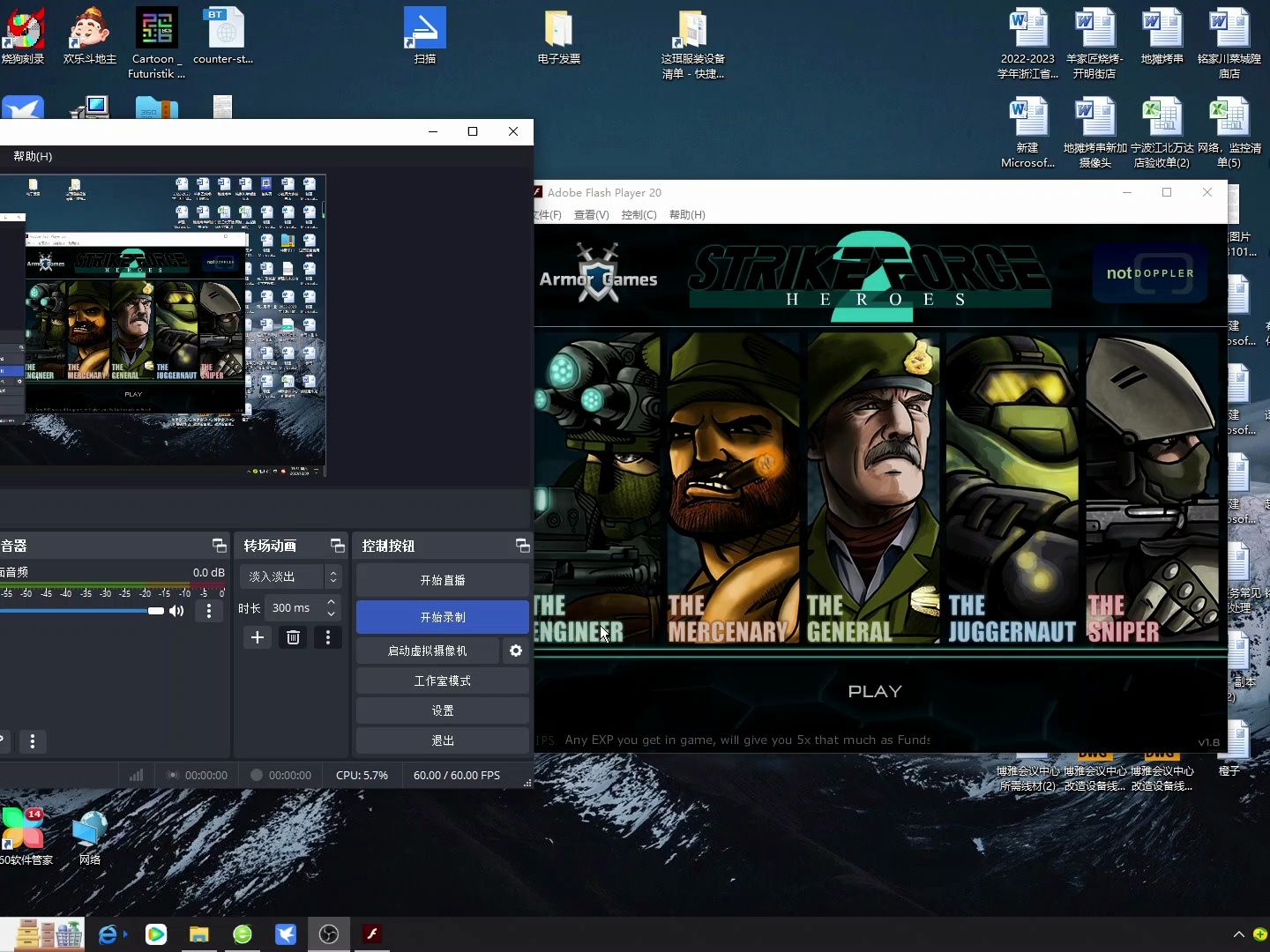Screen dimensions: 1270x952
Task: Click PLAY in Strike Force Heroes
Action: (875, 692)
